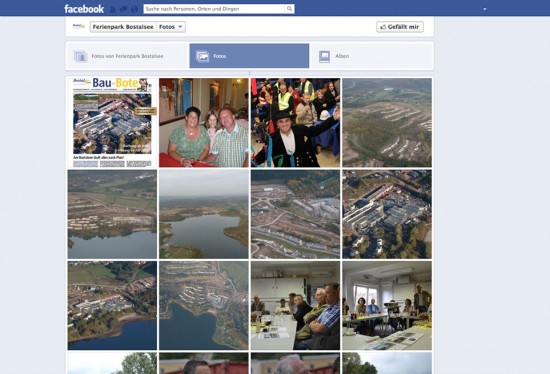The height and width of the screenshot is (374, 550).
Task: Open the notifications globe icon
Action: pos(134,9)
